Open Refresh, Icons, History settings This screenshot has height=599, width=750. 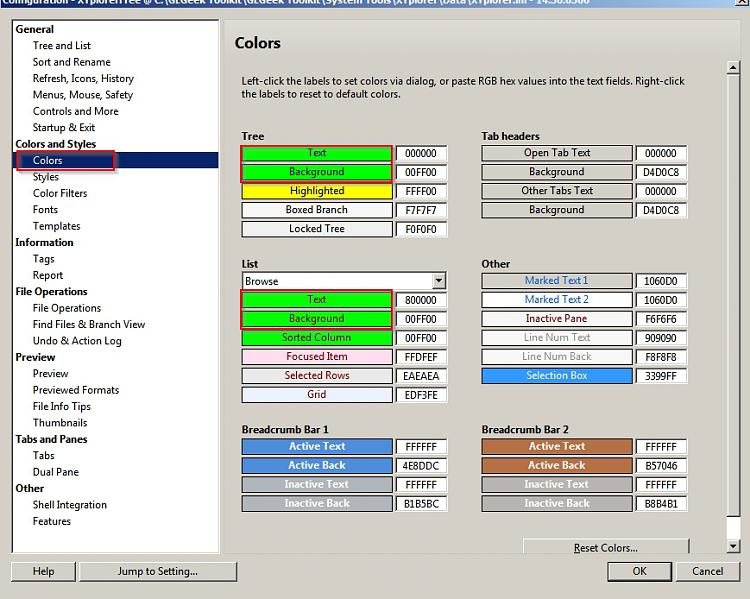pos(83,78)
